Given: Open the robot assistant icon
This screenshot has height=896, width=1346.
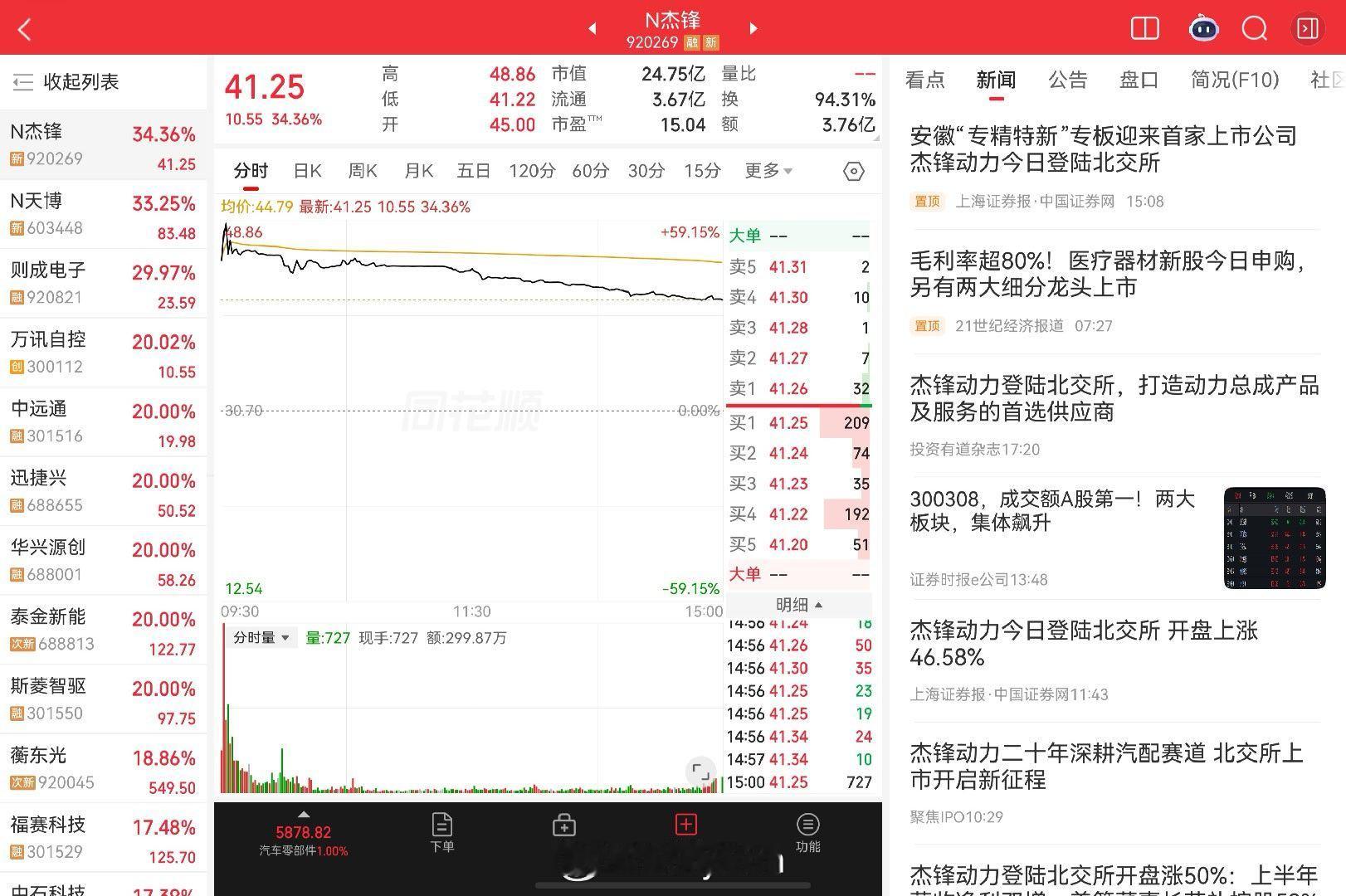Looking at the screenshot, I should (1203, 29).
